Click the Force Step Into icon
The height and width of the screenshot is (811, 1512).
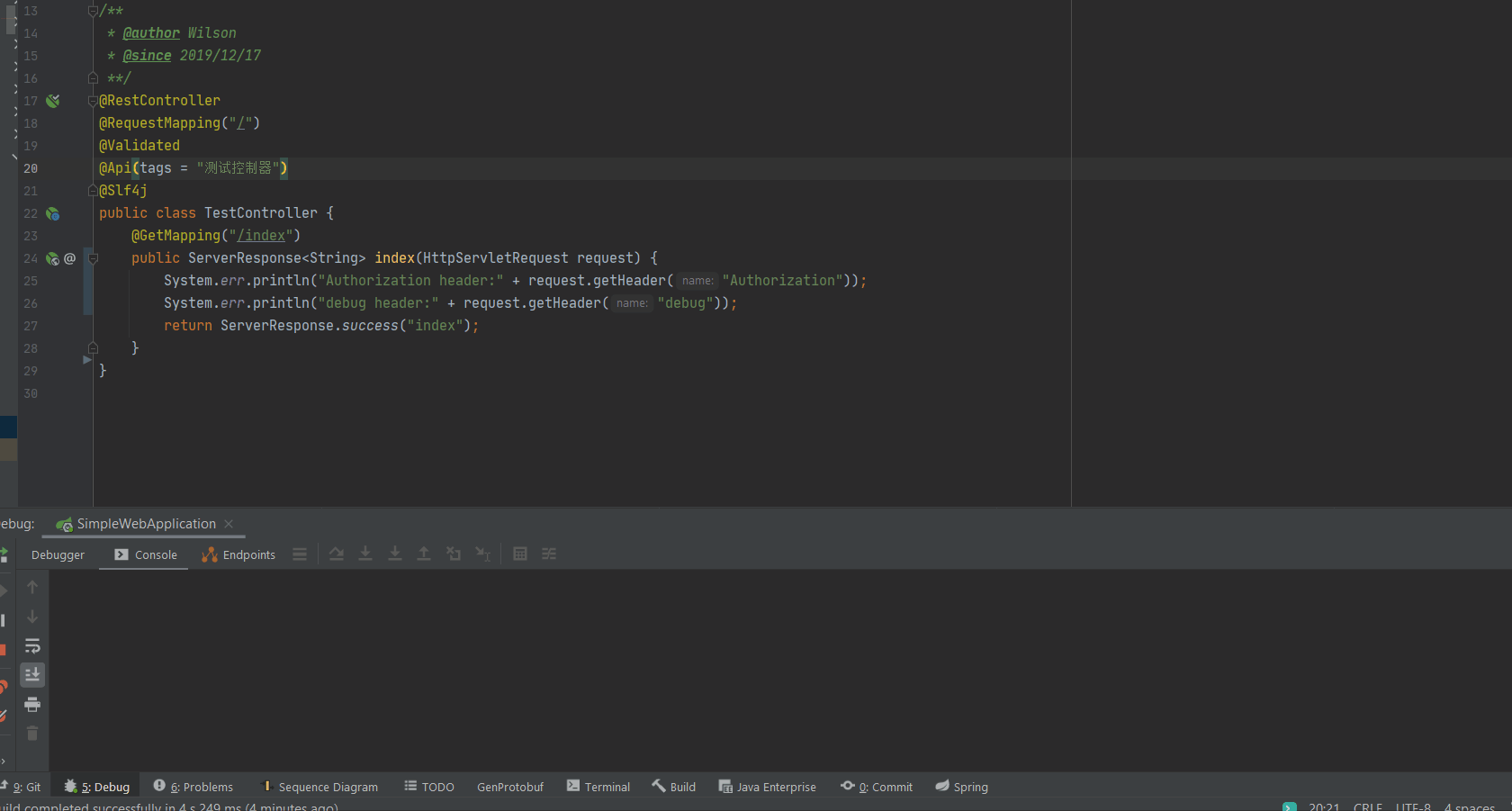395,554
